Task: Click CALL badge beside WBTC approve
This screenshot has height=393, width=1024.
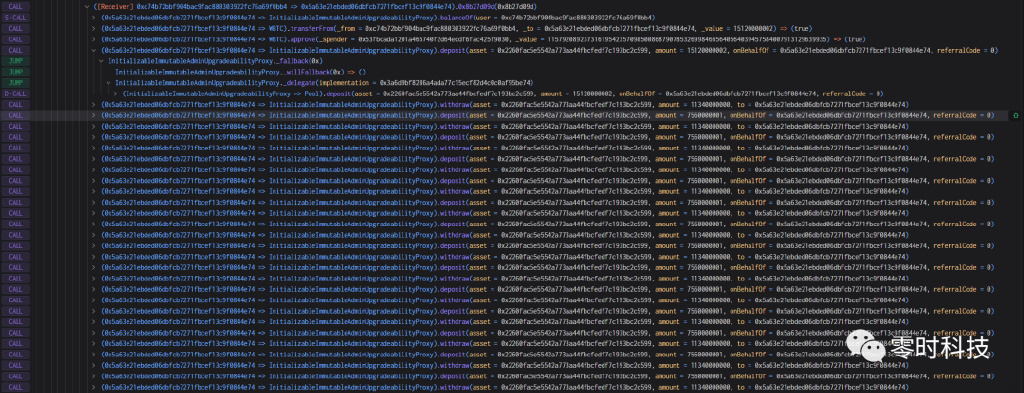Action: (15, 39)
